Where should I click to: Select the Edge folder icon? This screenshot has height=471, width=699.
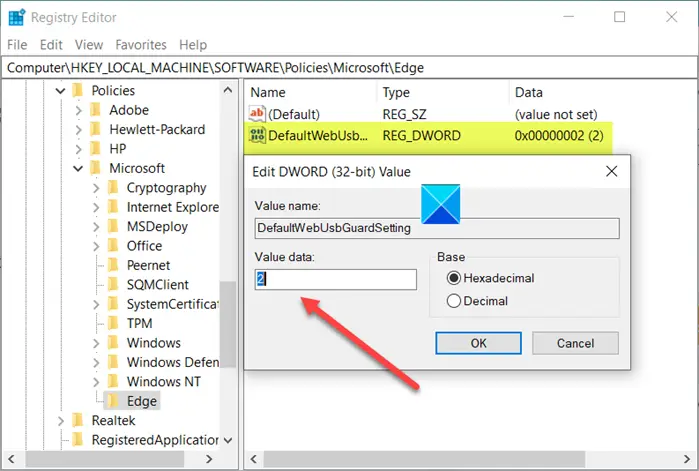[x=113, y=401]
